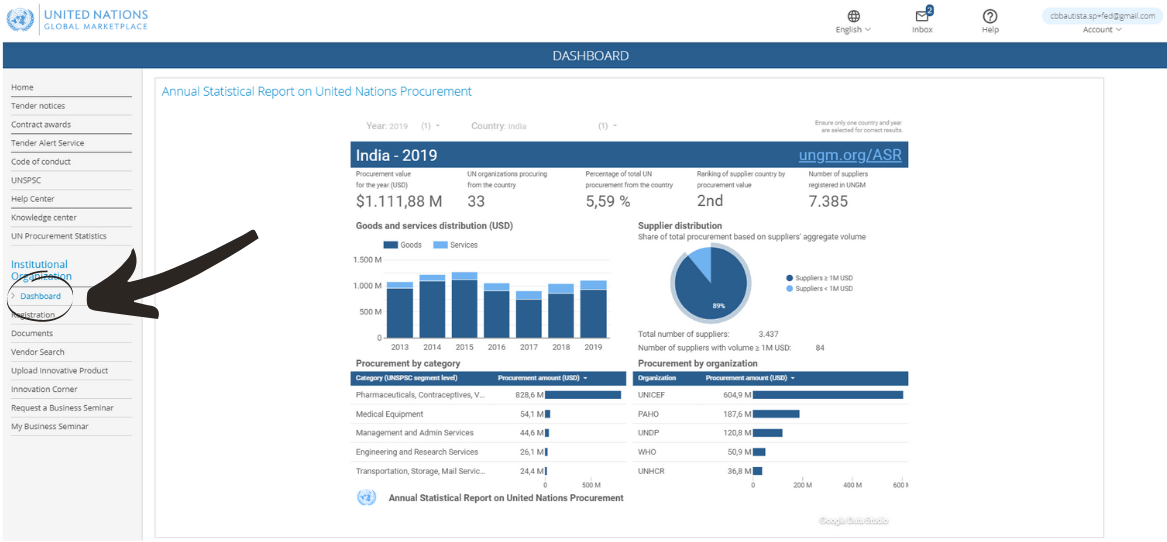Click the globe language icon
The image size is (1167, 542).
pyautogui.click(x=853, y=16)
